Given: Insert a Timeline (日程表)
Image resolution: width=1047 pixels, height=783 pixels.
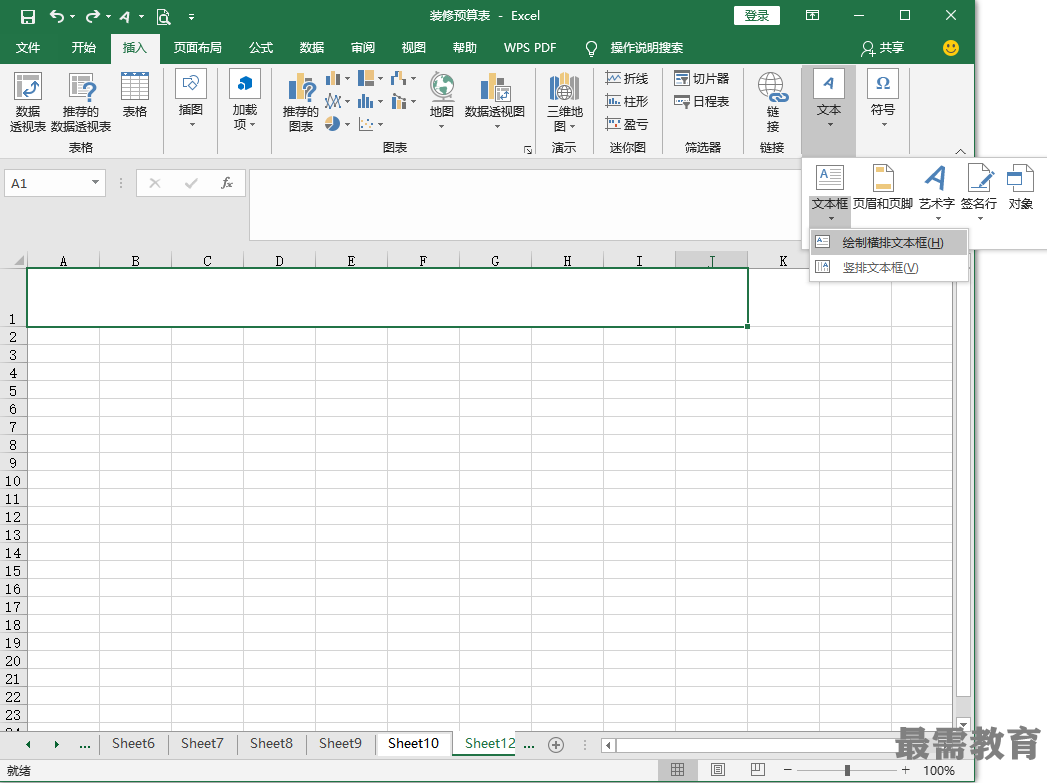Looking at the screenshot, I should click(701, 101).
